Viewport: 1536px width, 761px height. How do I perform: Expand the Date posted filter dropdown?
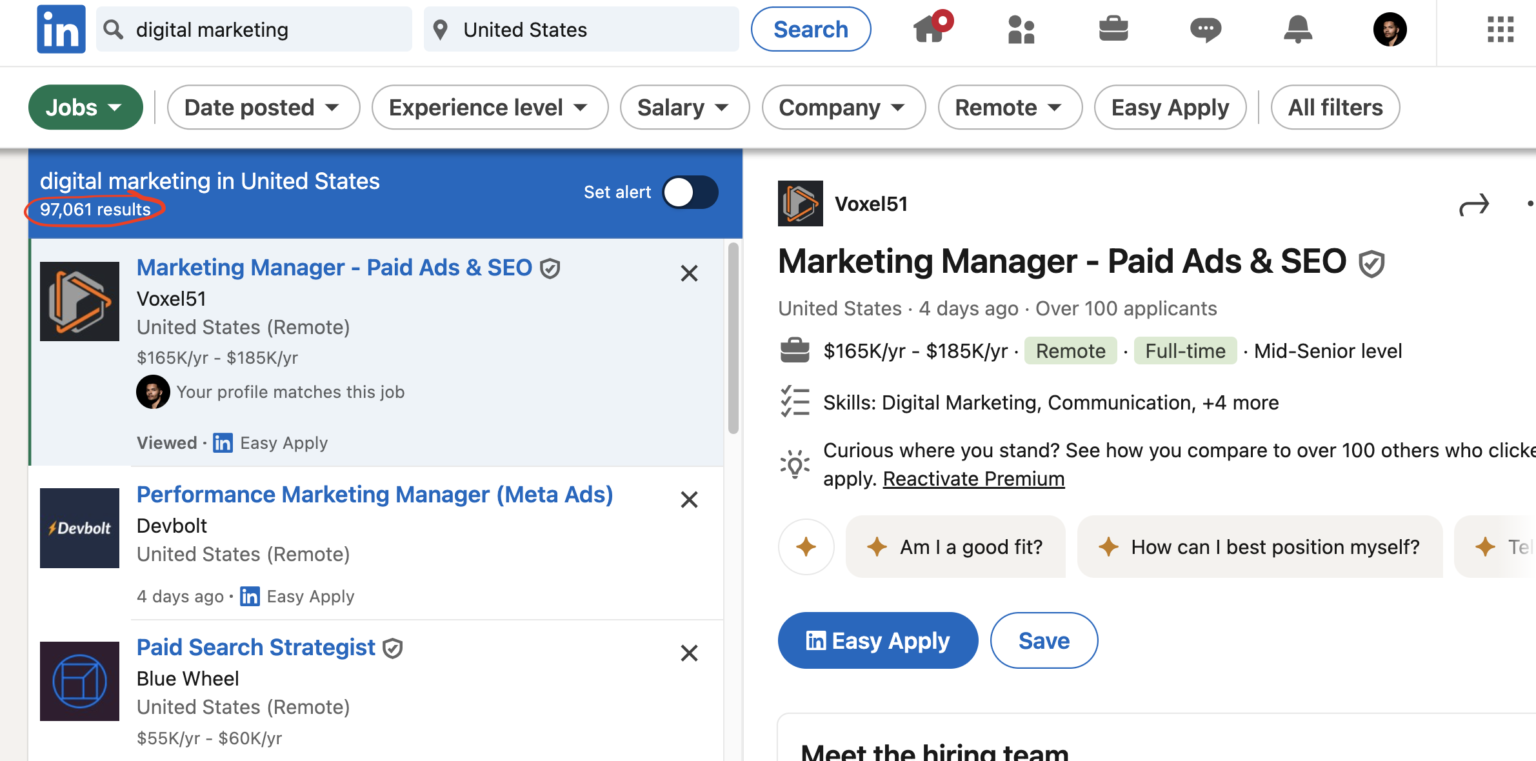click(262, 108)
